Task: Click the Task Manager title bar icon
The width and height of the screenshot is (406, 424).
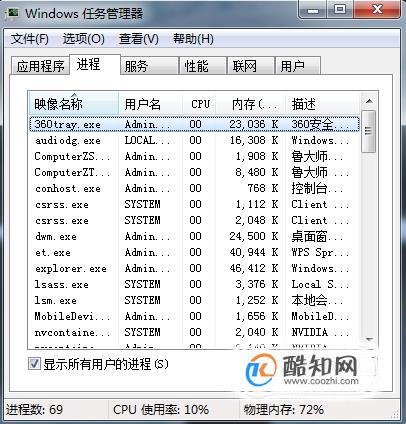Action: [13, 13]
